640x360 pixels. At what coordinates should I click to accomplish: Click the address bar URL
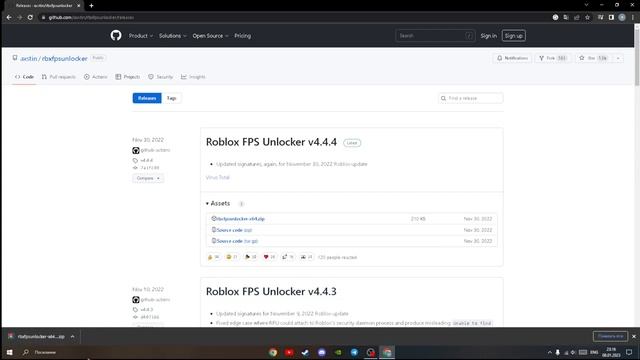tap(91, 18)
